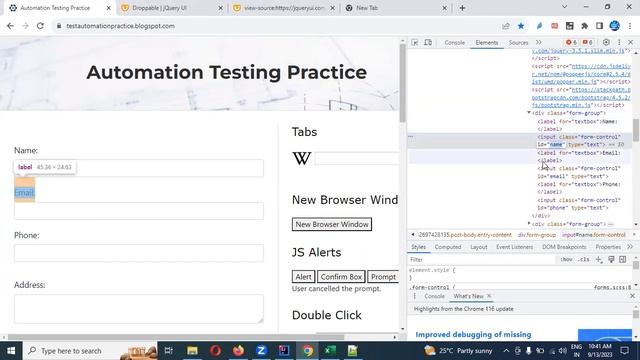
Task: Click the Address textarea
Action: tap(139, 309)
